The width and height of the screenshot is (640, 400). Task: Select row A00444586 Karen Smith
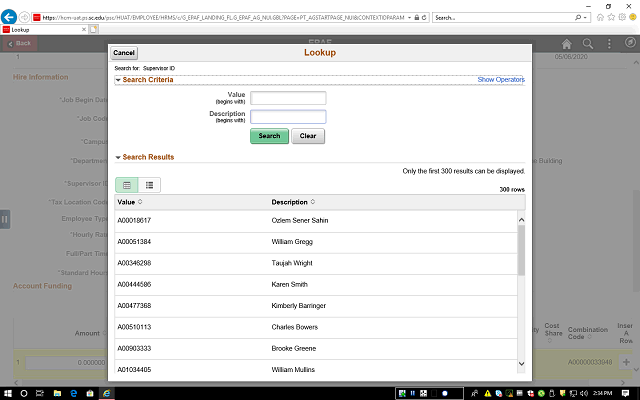(316, 284)
